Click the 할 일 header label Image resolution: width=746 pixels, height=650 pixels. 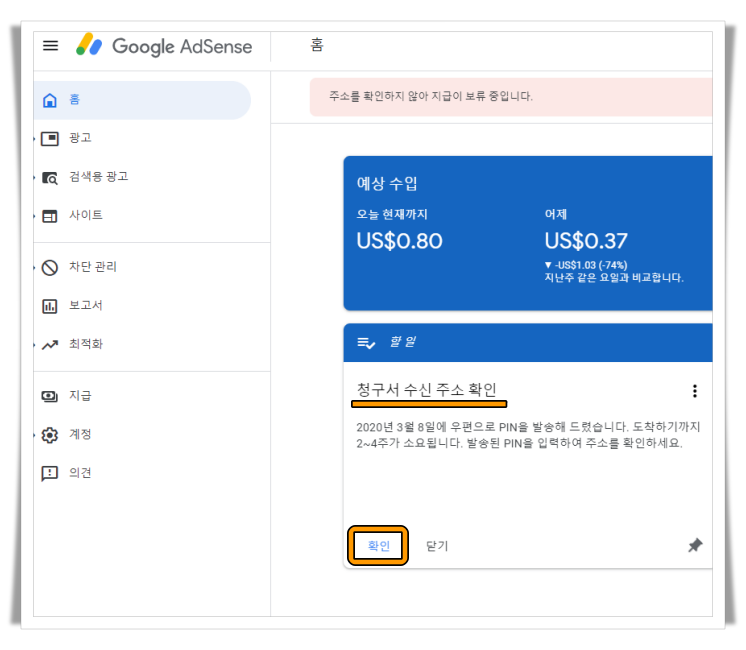tap(402, 342)
